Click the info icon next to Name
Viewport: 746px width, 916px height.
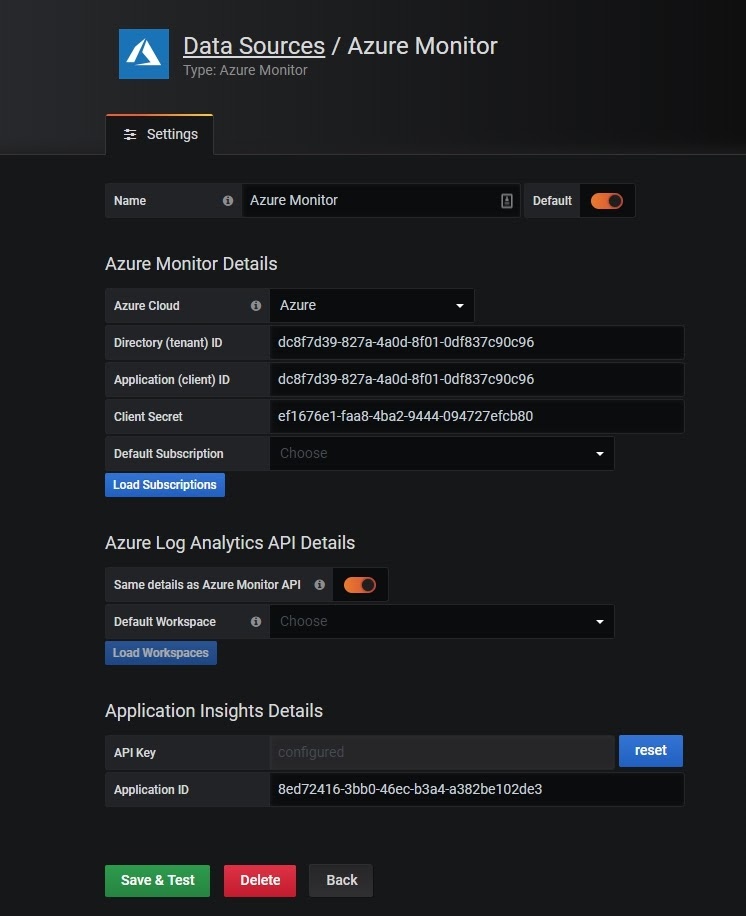(228, 200)
